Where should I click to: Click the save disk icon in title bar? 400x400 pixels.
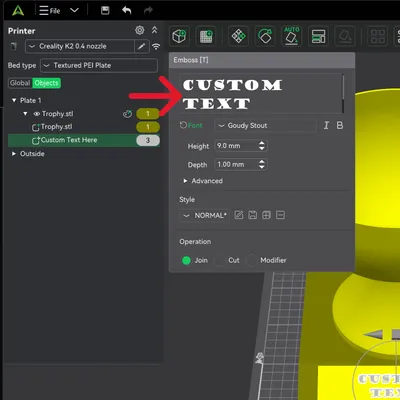pyautogui.click(x=105, y=10)
